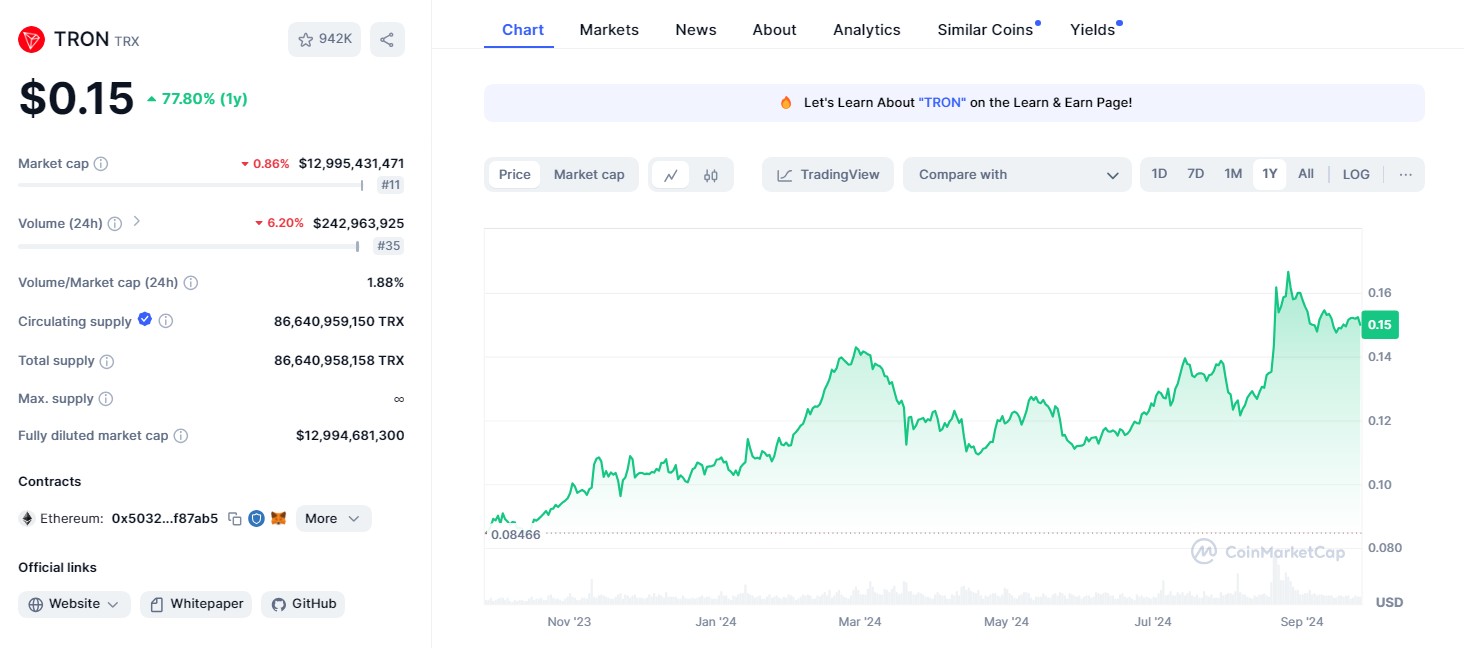
Task: Open Circulating supply info icon
Action: pos(166,321)
